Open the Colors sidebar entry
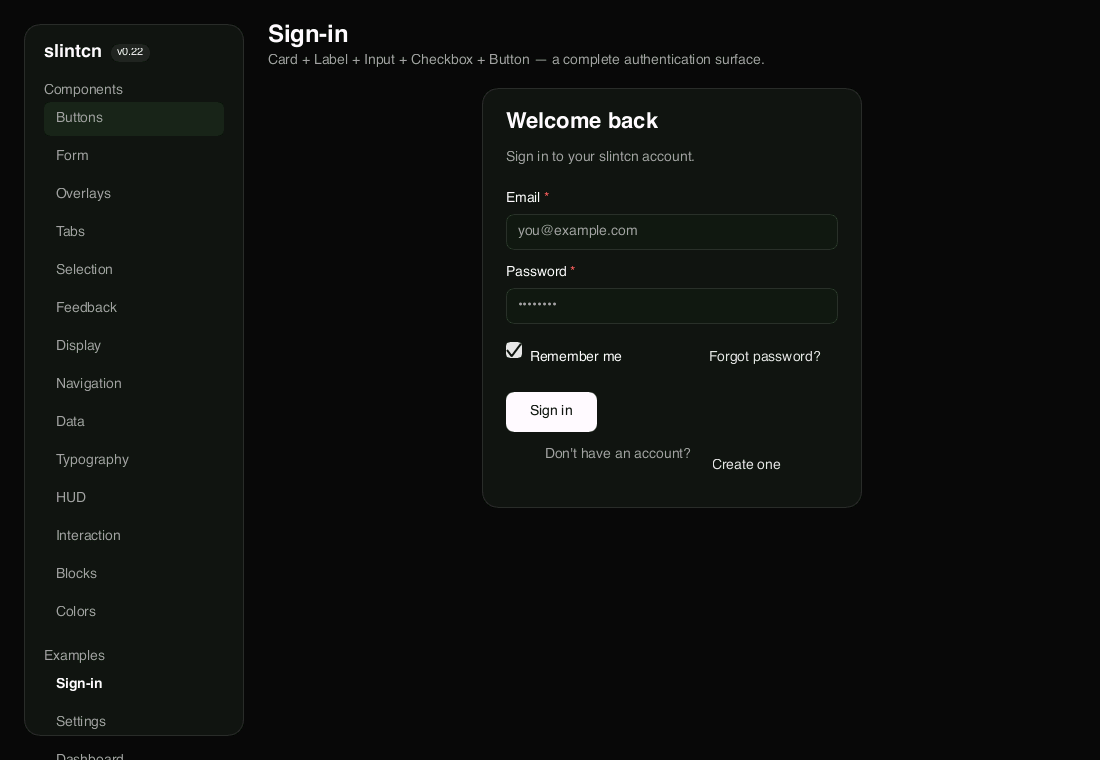This screenshot has height=760, width=1100. pos(134,611)
